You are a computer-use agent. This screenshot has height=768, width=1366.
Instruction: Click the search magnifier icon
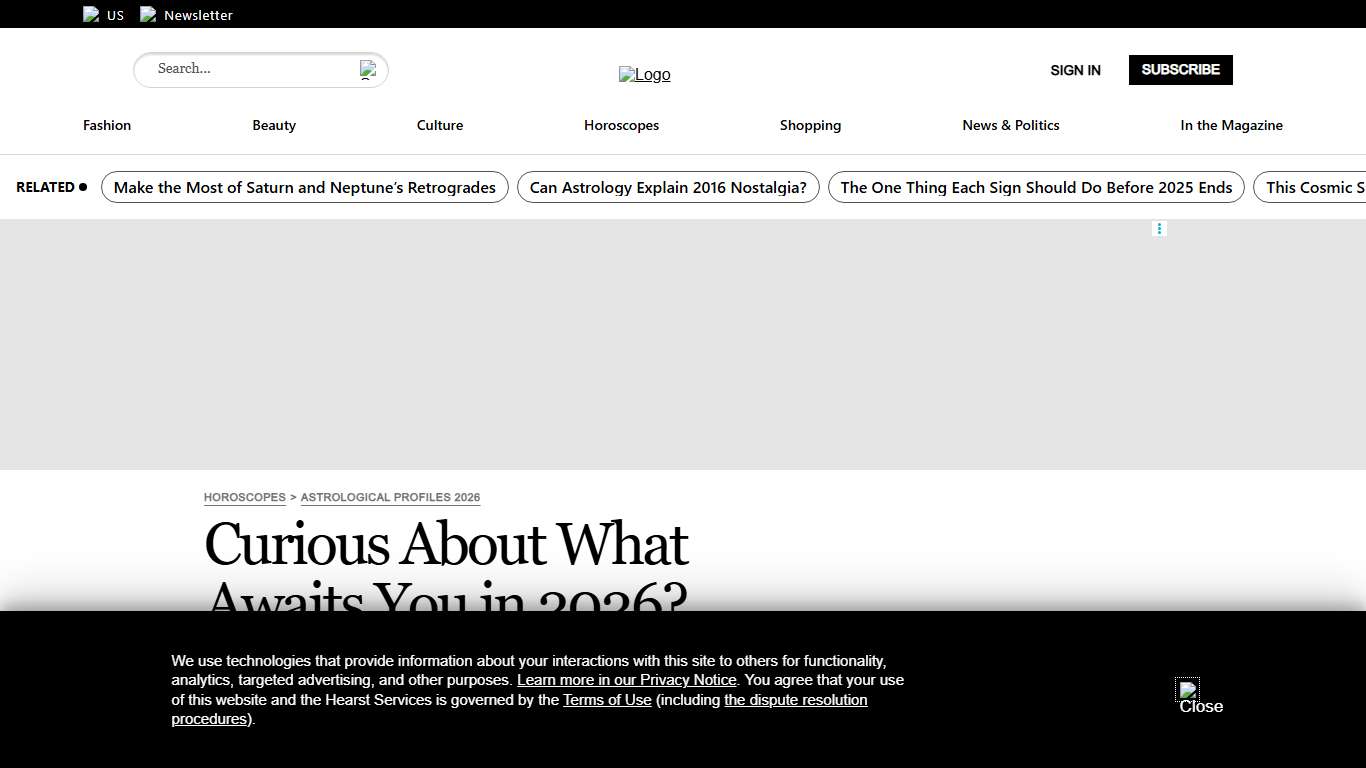pyautogui.click(x=368, y=69)
